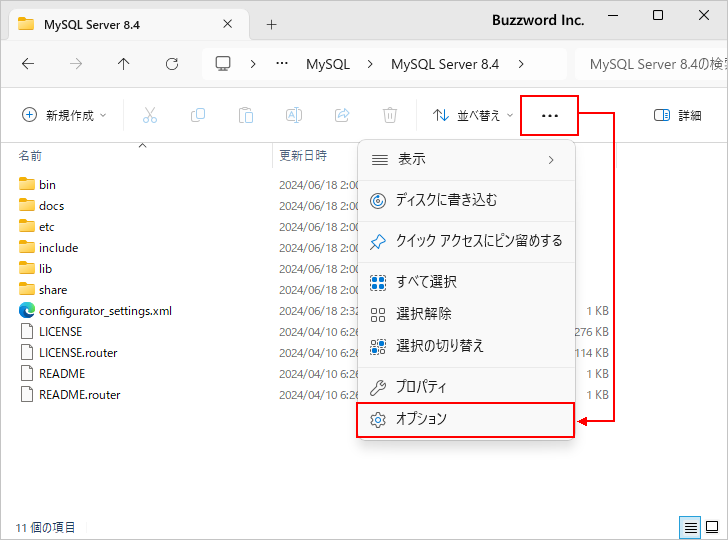Show hidden breadcrumb path with ellipsis
The image size is (728, 540).
pyautogui.click(x=282, y=63)
